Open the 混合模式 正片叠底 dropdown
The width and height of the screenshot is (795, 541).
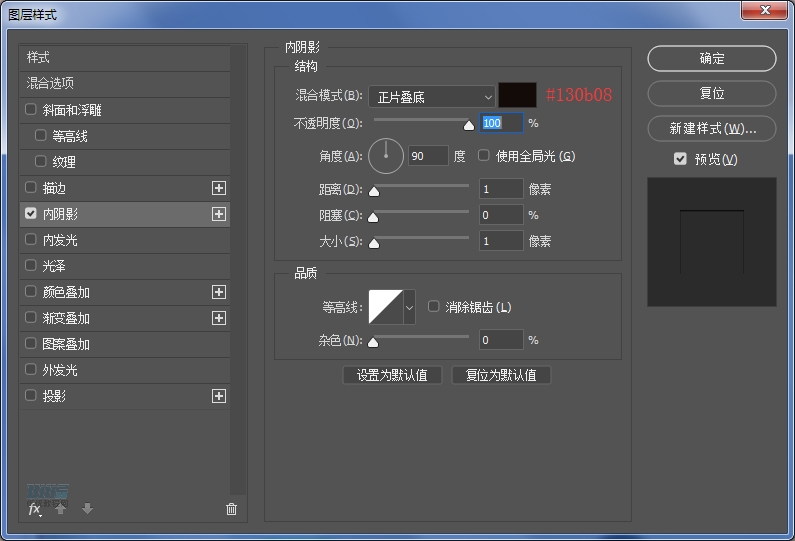432,96
